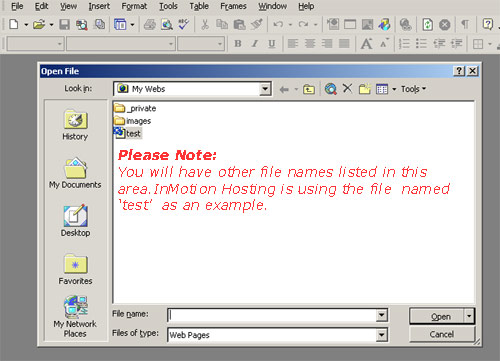Go to Favorites in places bar
The width and height of the screenshot is (500, 361).
click(75, 269)
